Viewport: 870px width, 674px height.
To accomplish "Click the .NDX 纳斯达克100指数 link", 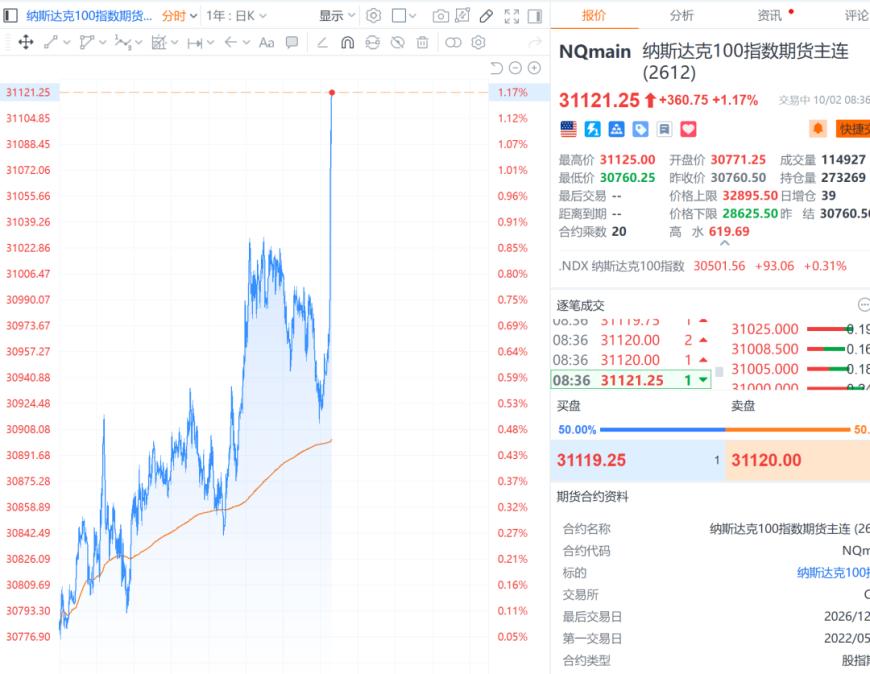I will (621, 266).
